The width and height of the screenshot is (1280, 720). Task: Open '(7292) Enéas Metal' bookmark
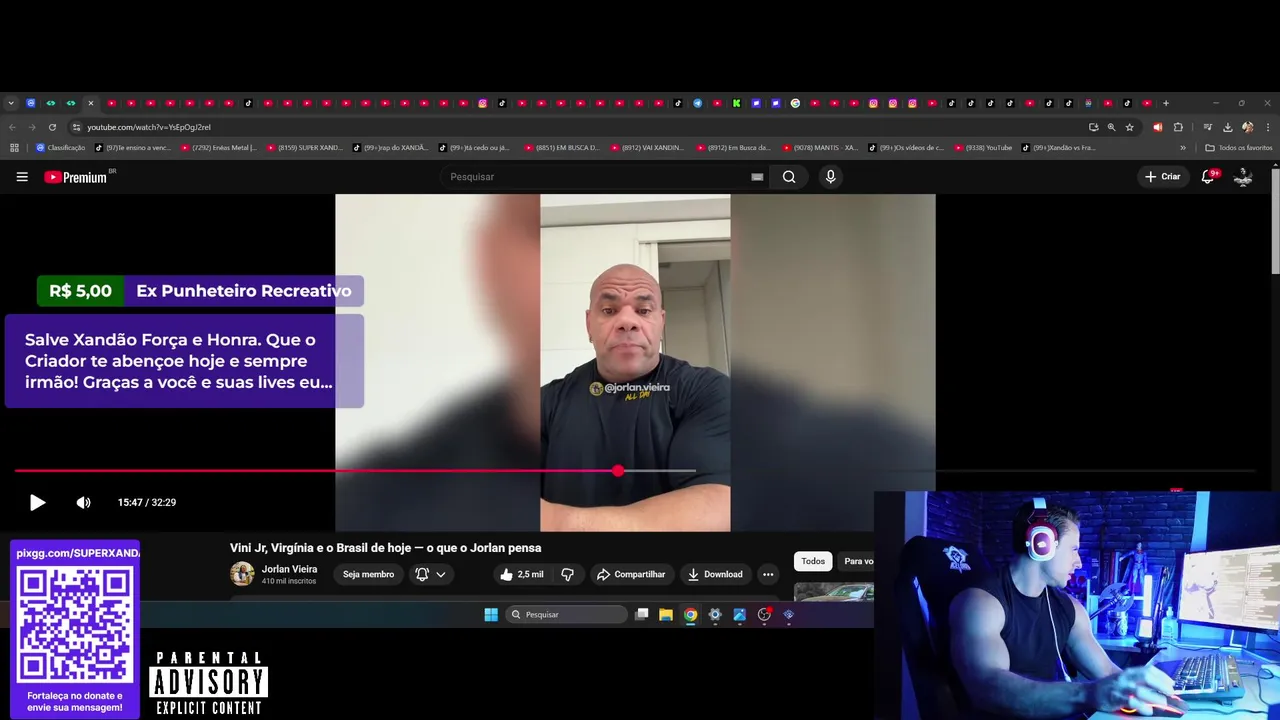tap(219, 148)
